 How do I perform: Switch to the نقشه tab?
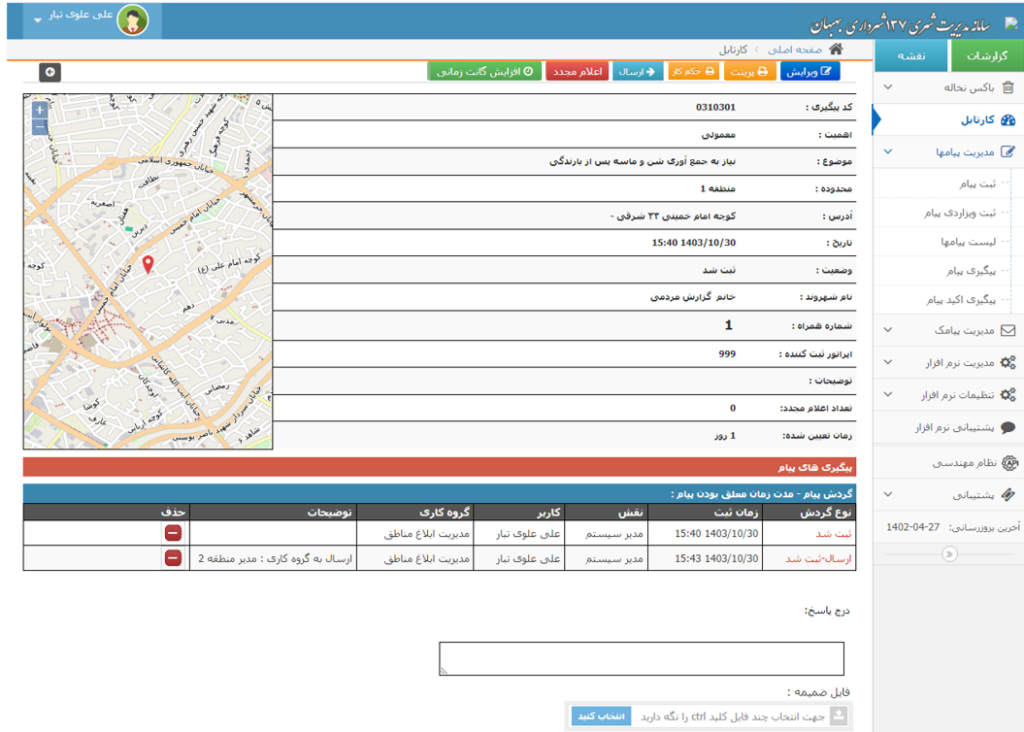click(911, 56)
